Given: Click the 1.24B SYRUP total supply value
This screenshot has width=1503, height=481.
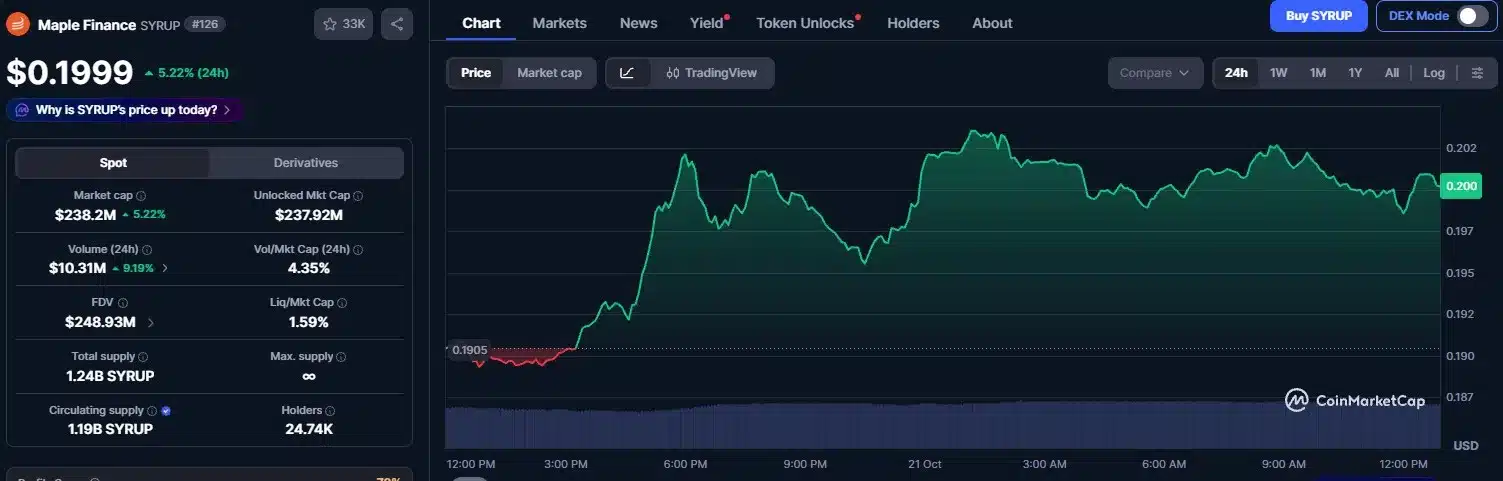Looking at the screenshot, I should [110, 376].
